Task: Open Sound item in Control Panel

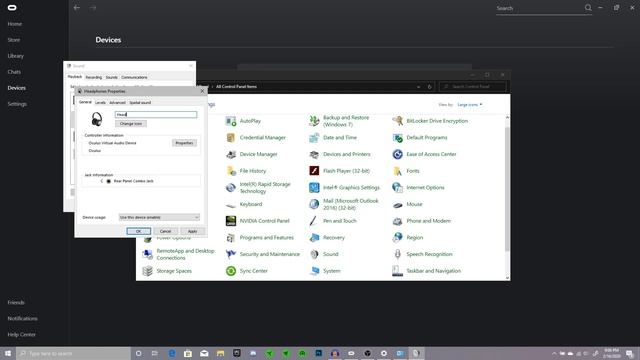Action: (x=324, y=254)
